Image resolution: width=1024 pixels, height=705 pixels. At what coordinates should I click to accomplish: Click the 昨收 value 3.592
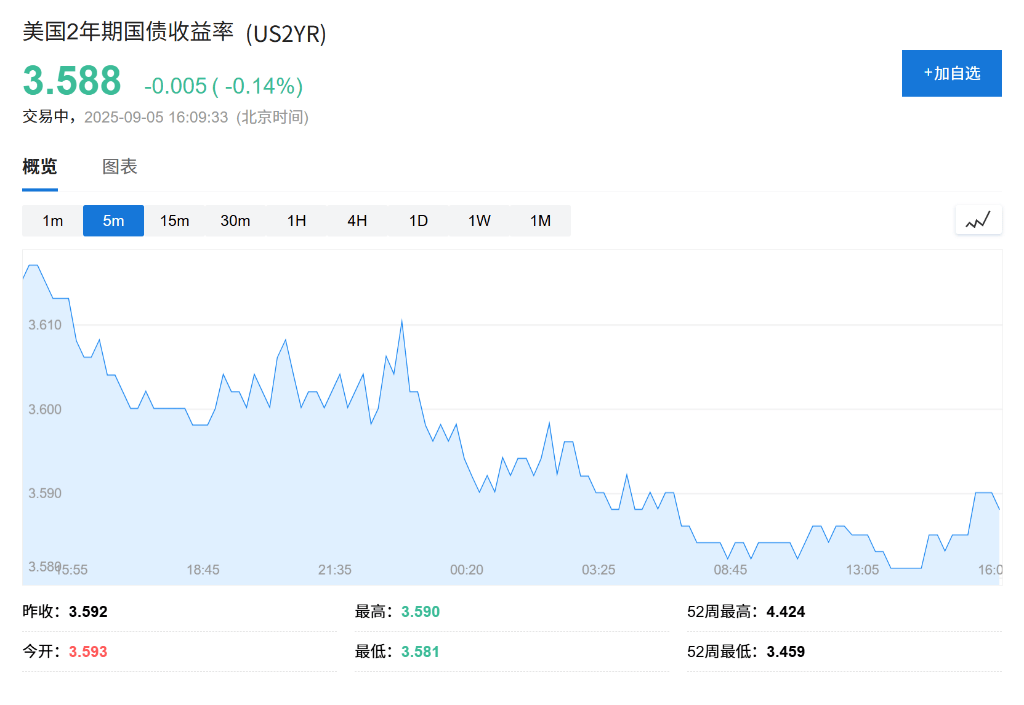pos(90,610)
